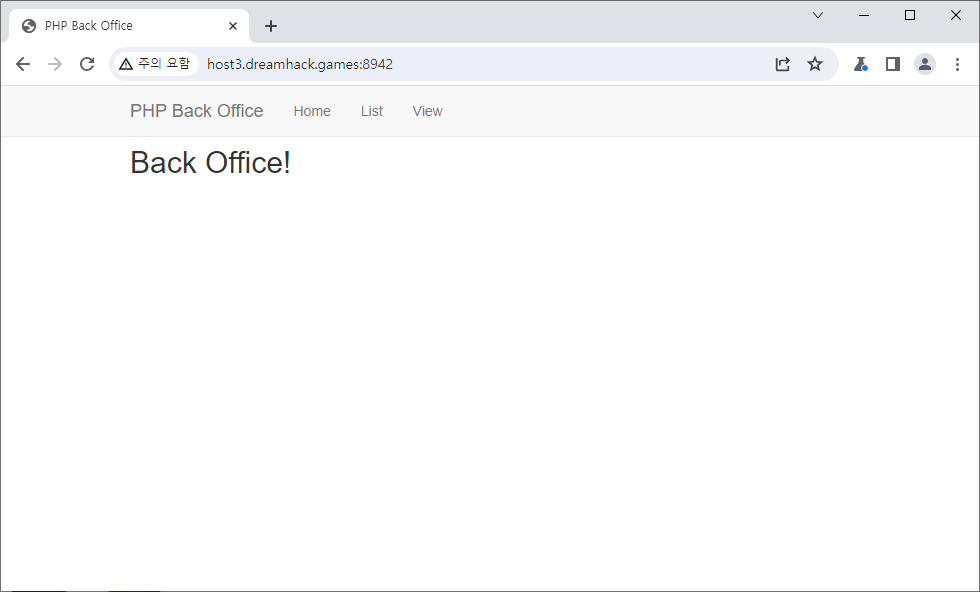Click the Forward navigation arrow
Image resolution: width=980 pixels, height=592 pixels.
55,64
